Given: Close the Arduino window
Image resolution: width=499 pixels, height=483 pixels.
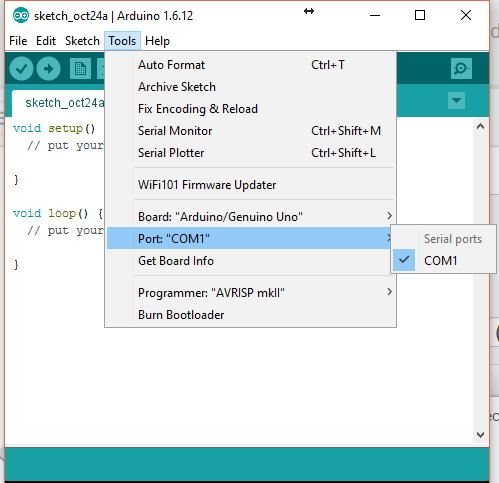Looking at the screenshot, I should (466, 15).
